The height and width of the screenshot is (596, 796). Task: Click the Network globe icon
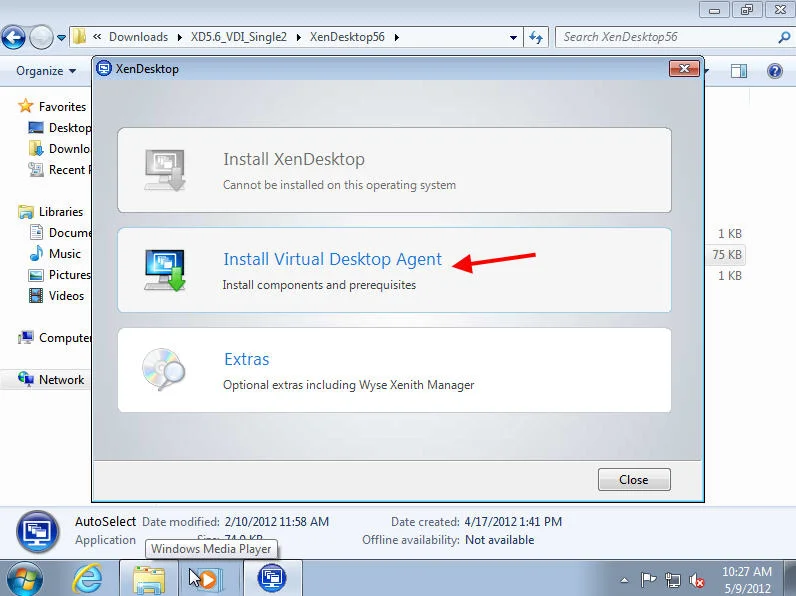[26, 379]
